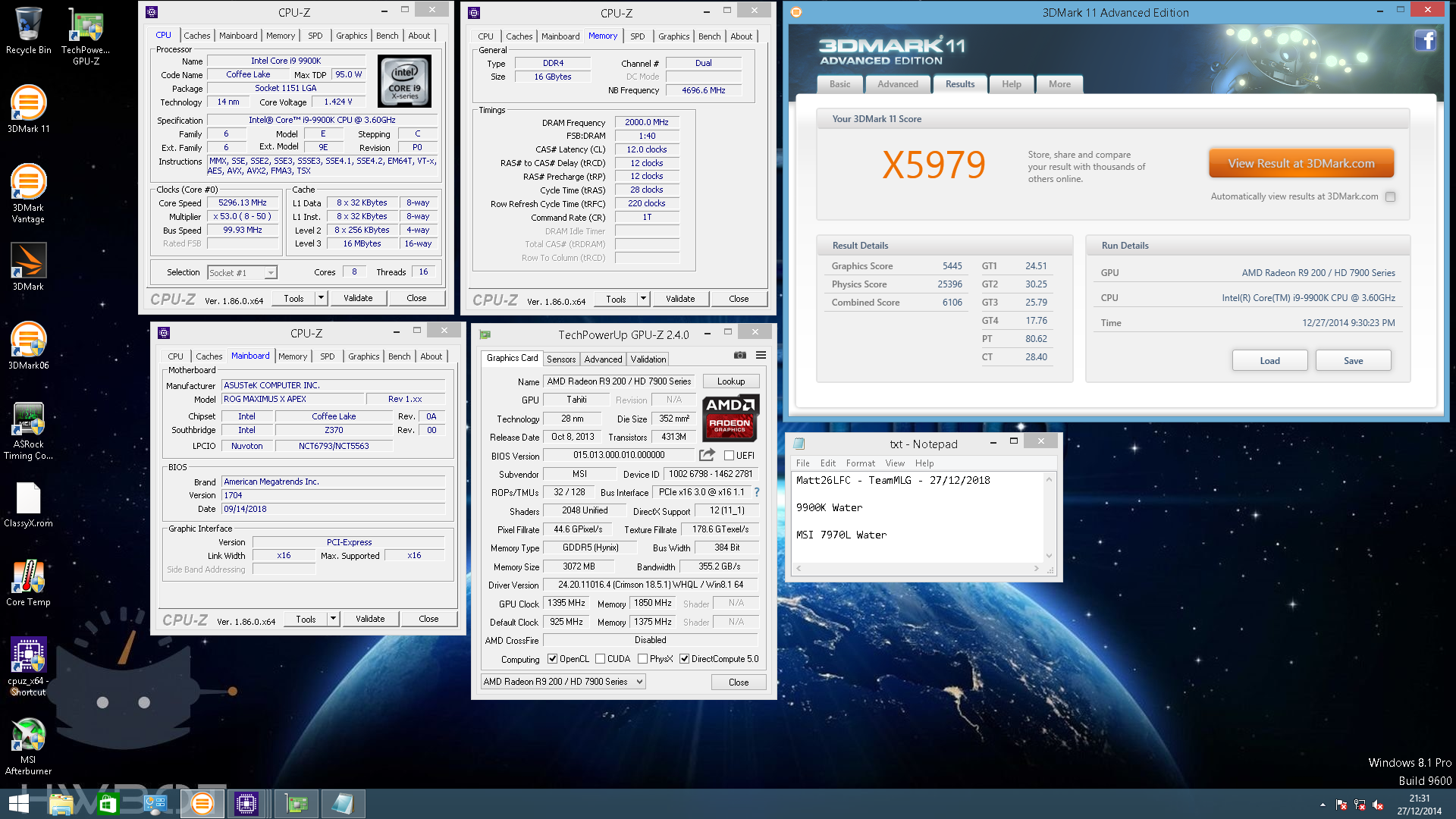This screenshot has width=1456, height=819.
Task: Click the Mainboard Model field ROG MAXIMUS X APEX
Action: 293,399
